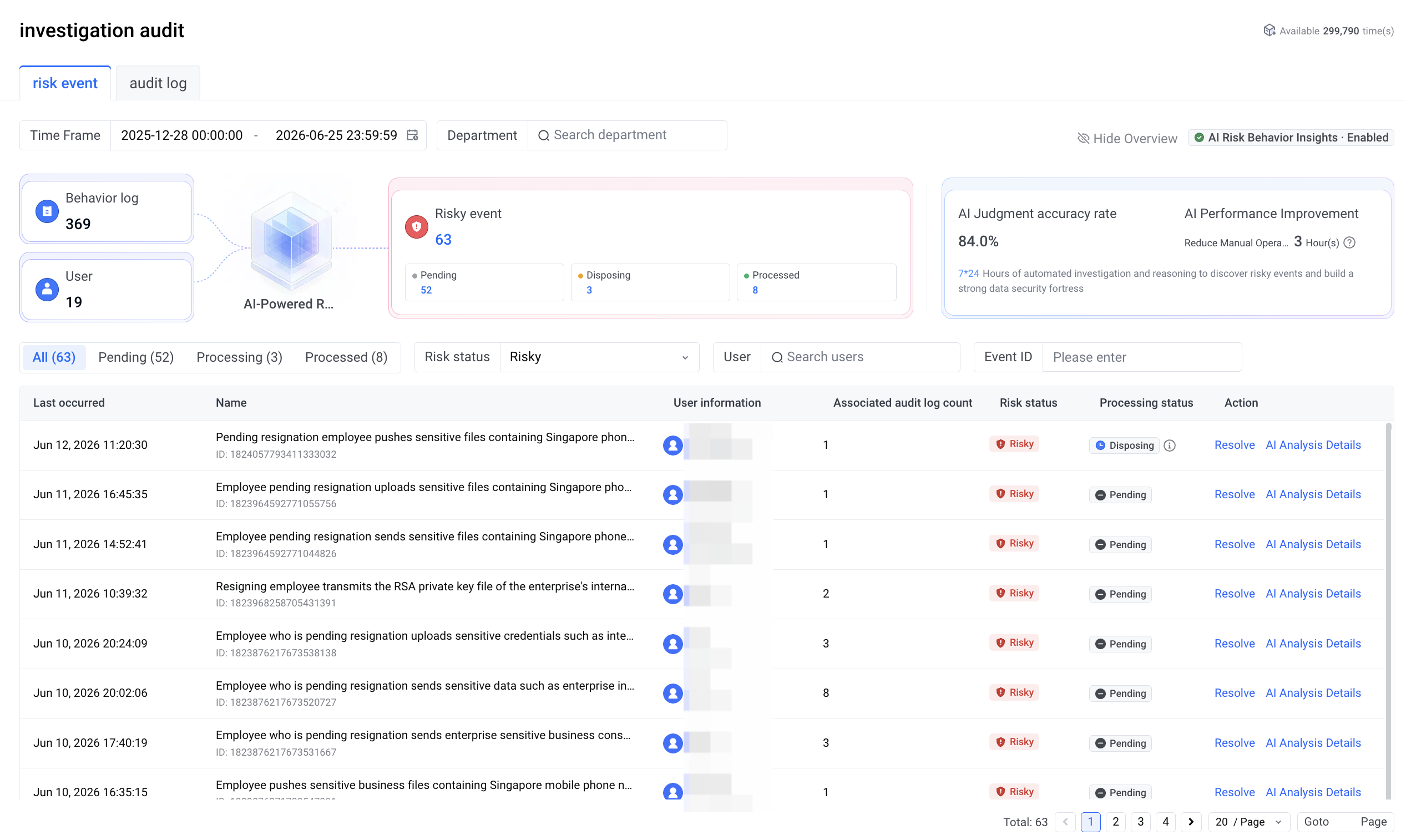
Task: Click the User card avatar icon
Action: click(47, 289)
